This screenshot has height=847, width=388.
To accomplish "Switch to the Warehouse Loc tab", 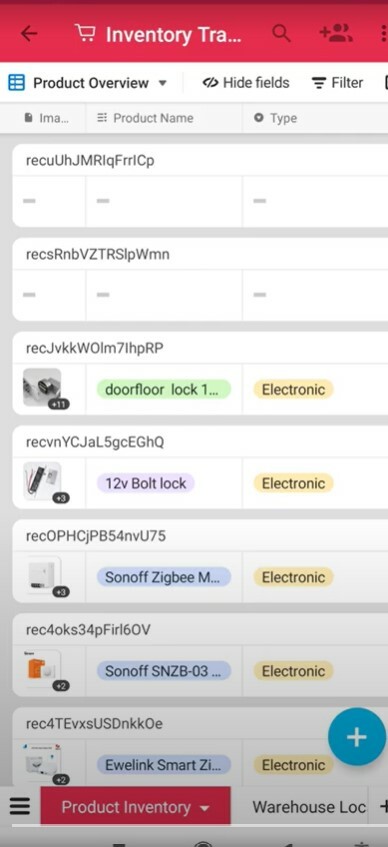I will (x=309, y=806).
